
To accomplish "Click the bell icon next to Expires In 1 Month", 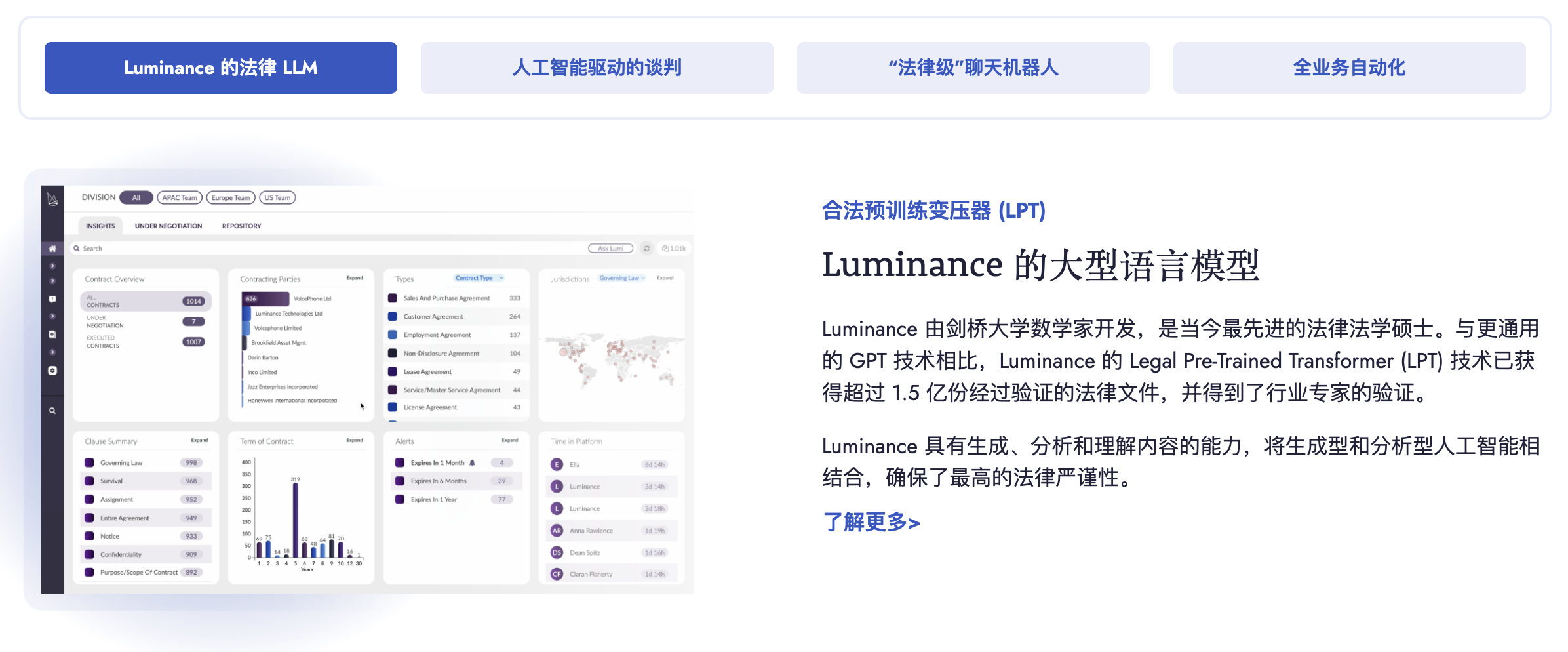I will 472,463.
